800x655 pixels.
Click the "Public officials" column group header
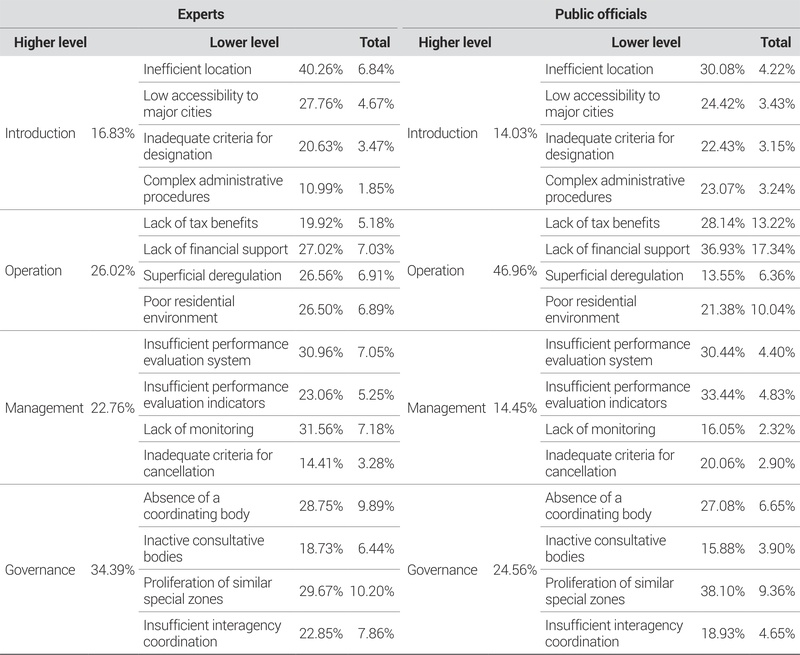(x=600, y=15)
